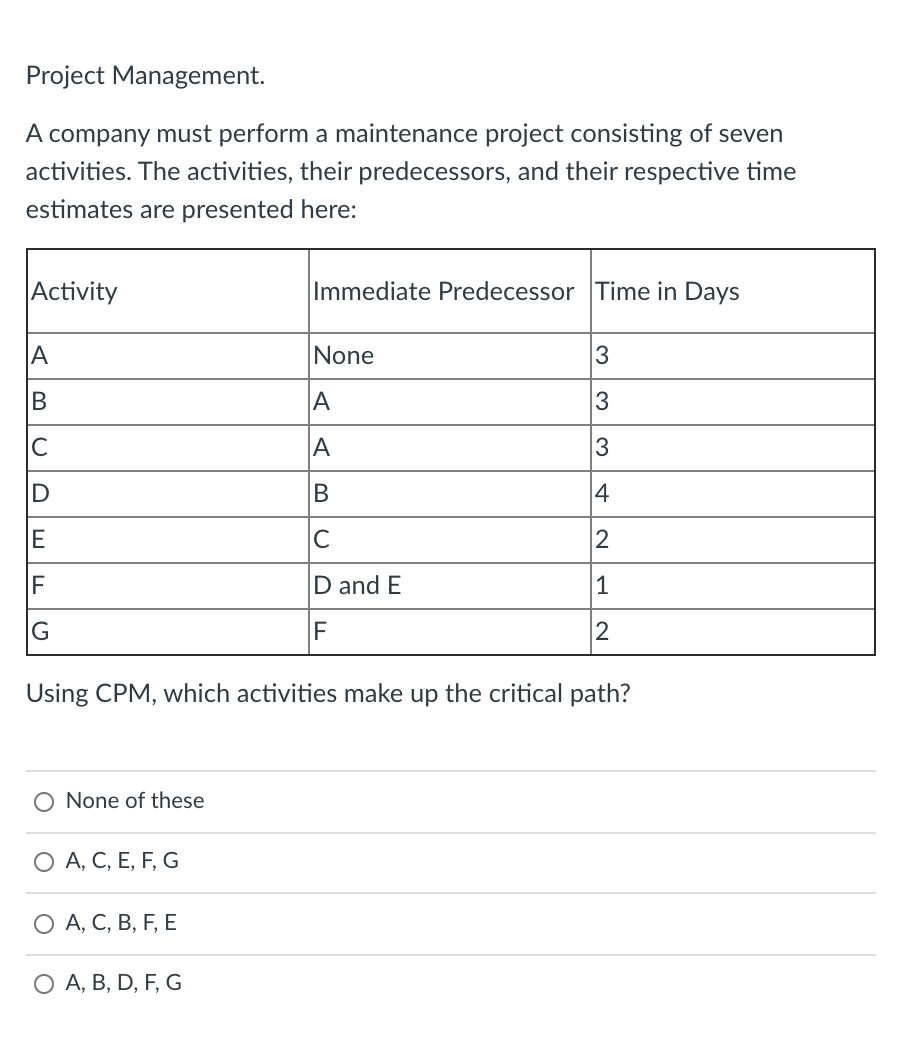This screenshot has width=900, height=1038.
Task: Click the "A, C, E, F, G" answer text
Action: click(x=122, y=862)
